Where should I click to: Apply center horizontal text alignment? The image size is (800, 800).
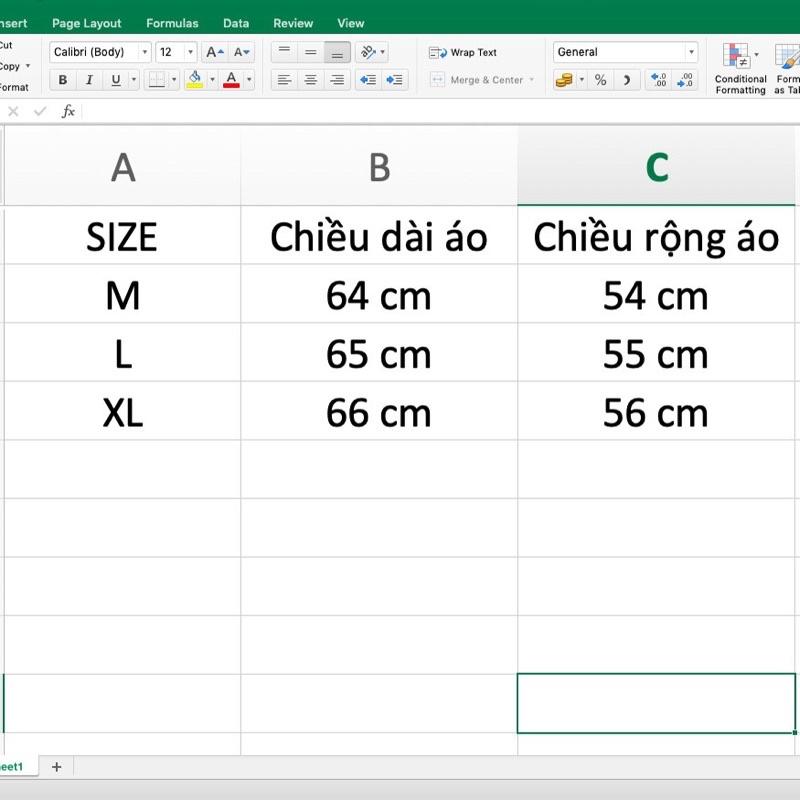[x=311, y=80]
